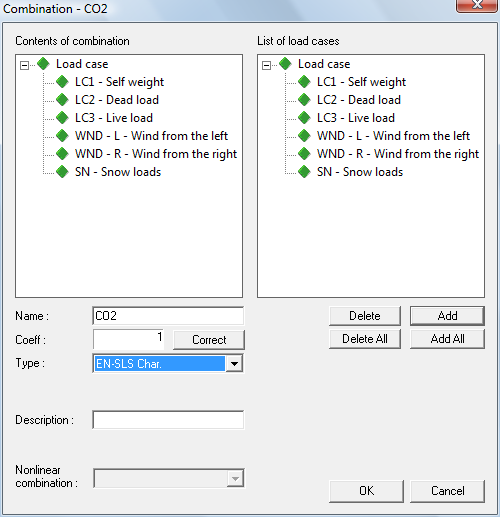This screenshot has width=500, height=517.
Task: Select SN - Snow loads icon in Contents of combination
Action: (x=62, y=172)
